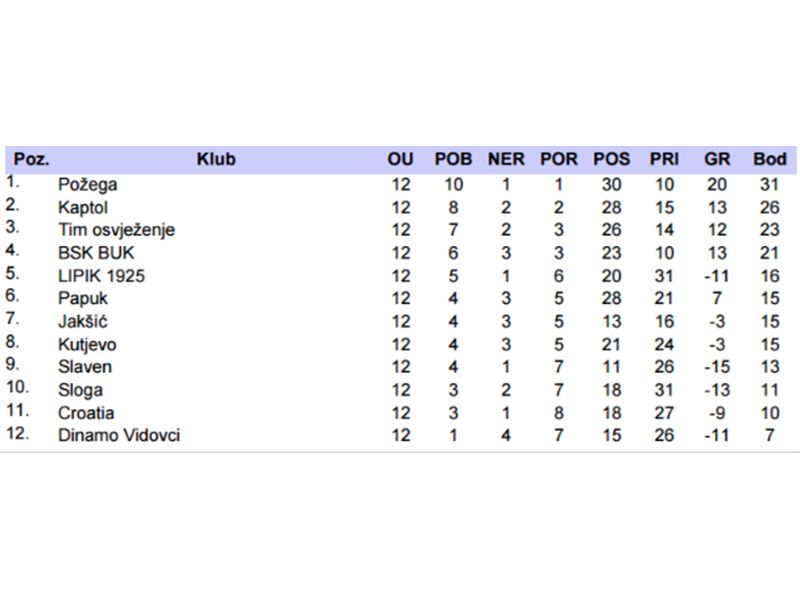The image size is (800, 600).
Task: Select the OU column header
Action: (400, 159)
